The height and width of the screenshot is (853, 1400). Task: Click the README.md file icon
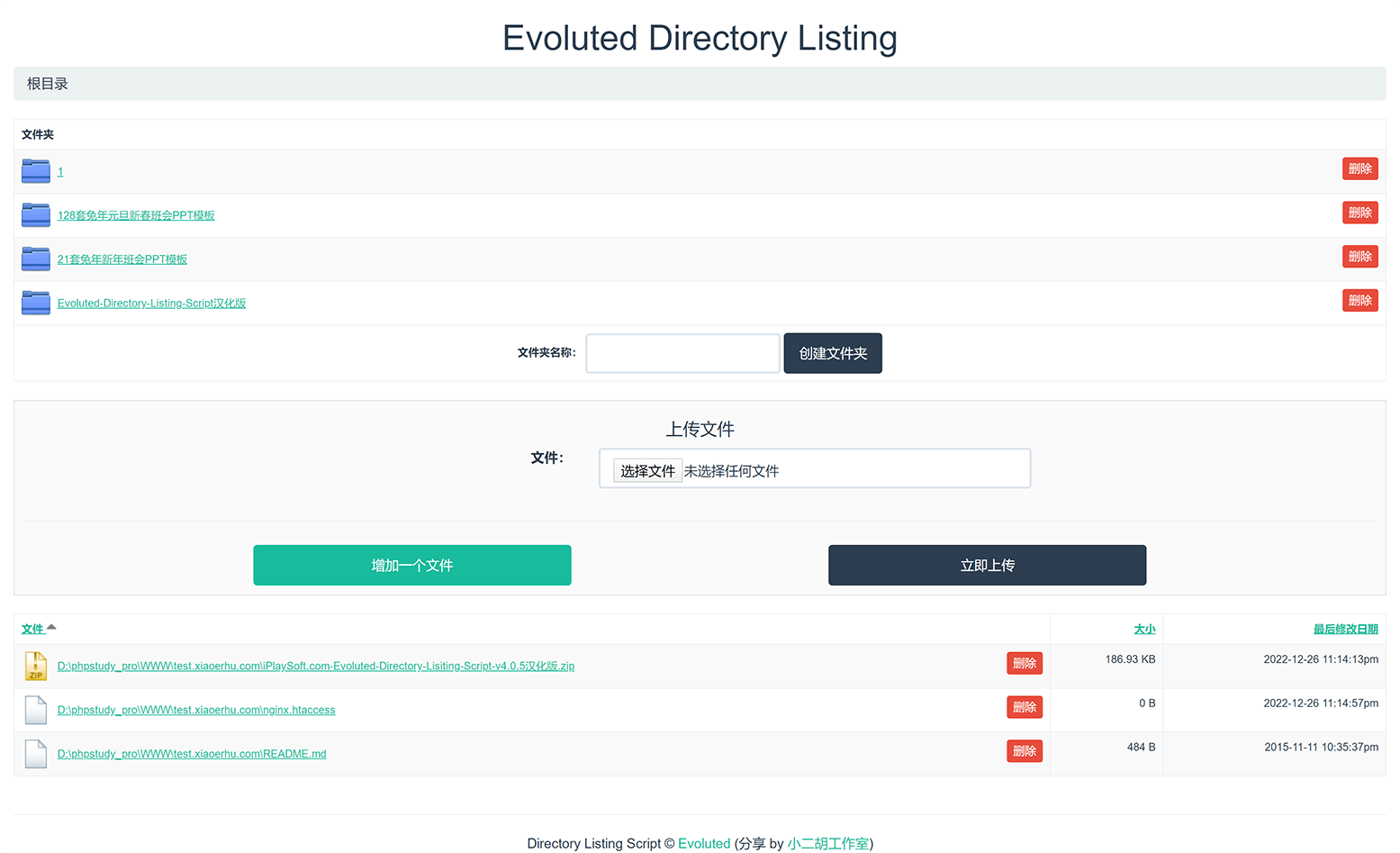[36, 754]
